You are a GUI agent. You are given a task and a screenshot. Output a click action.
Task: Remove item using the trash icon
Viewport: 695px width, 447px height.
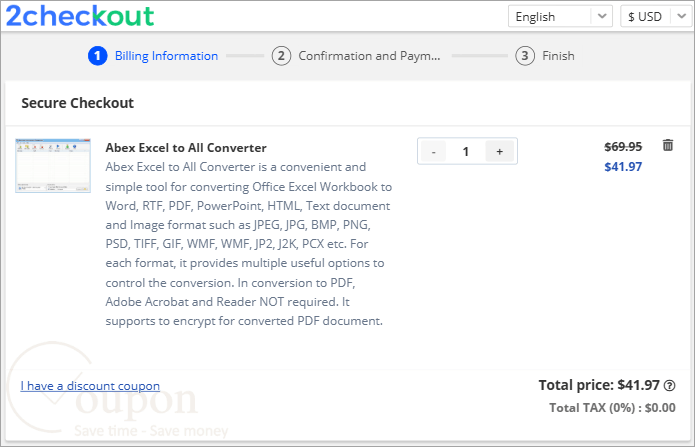668,145
